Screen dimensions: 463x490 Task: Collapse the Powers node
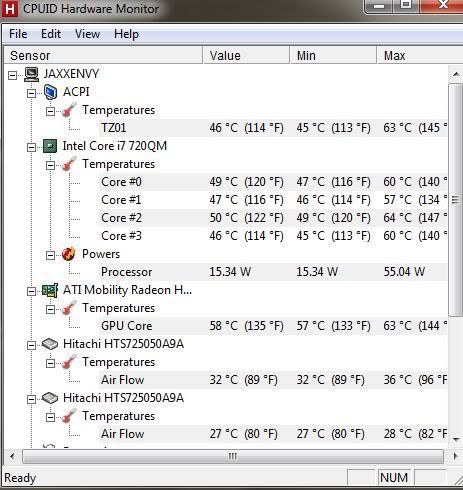[x=50, y=256]
